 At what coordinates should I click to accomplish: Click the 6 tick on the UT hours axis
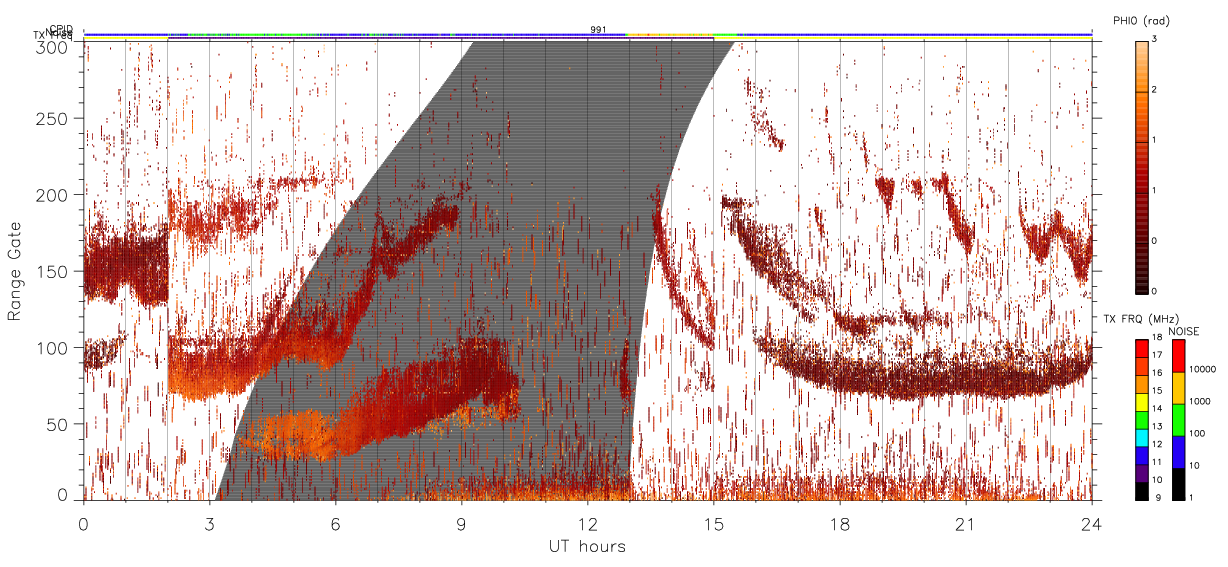[x=336, y=523]
